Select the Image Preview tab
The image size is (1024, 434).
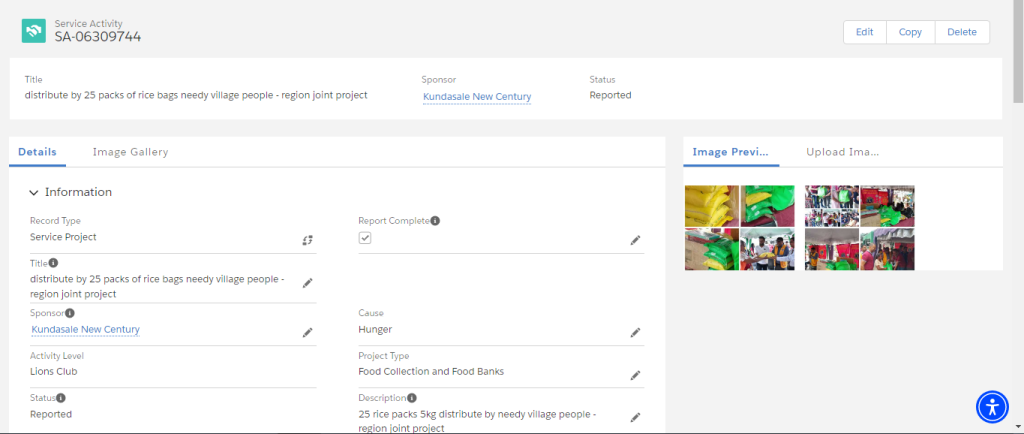click(x=731, y=152)
